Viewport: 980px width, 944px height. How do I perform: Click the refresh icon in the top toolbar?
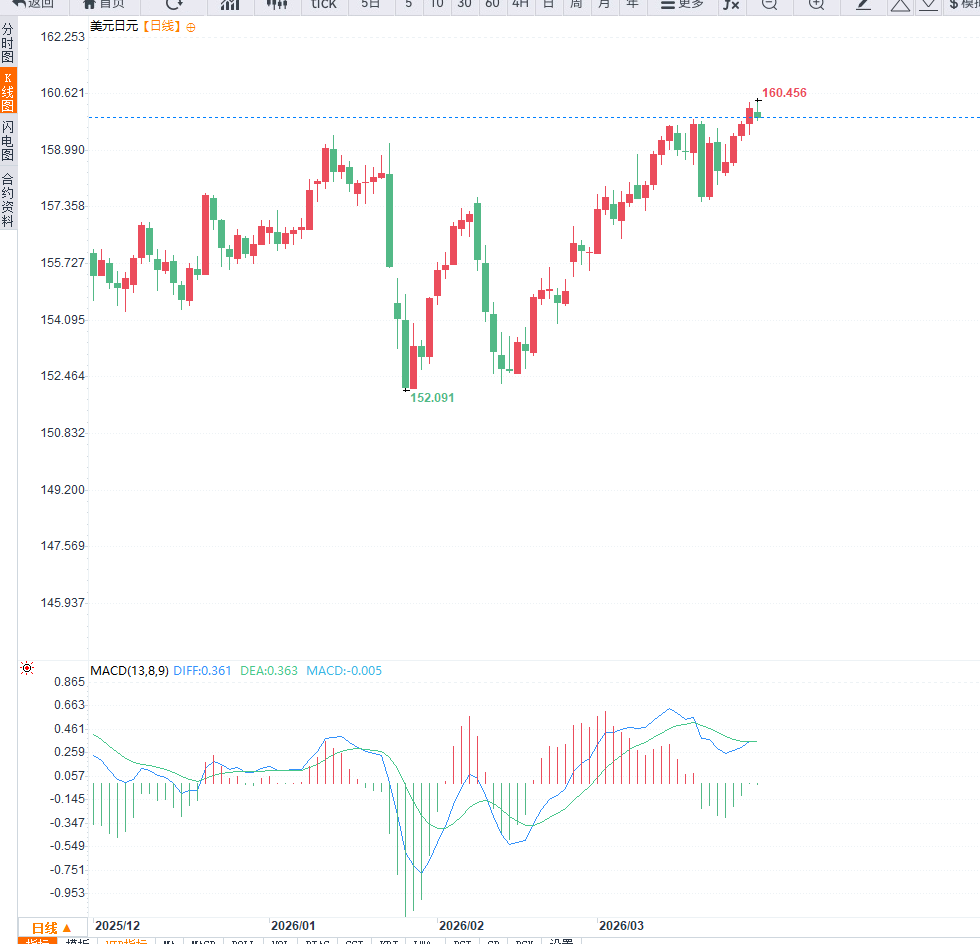tap(174, 4)
